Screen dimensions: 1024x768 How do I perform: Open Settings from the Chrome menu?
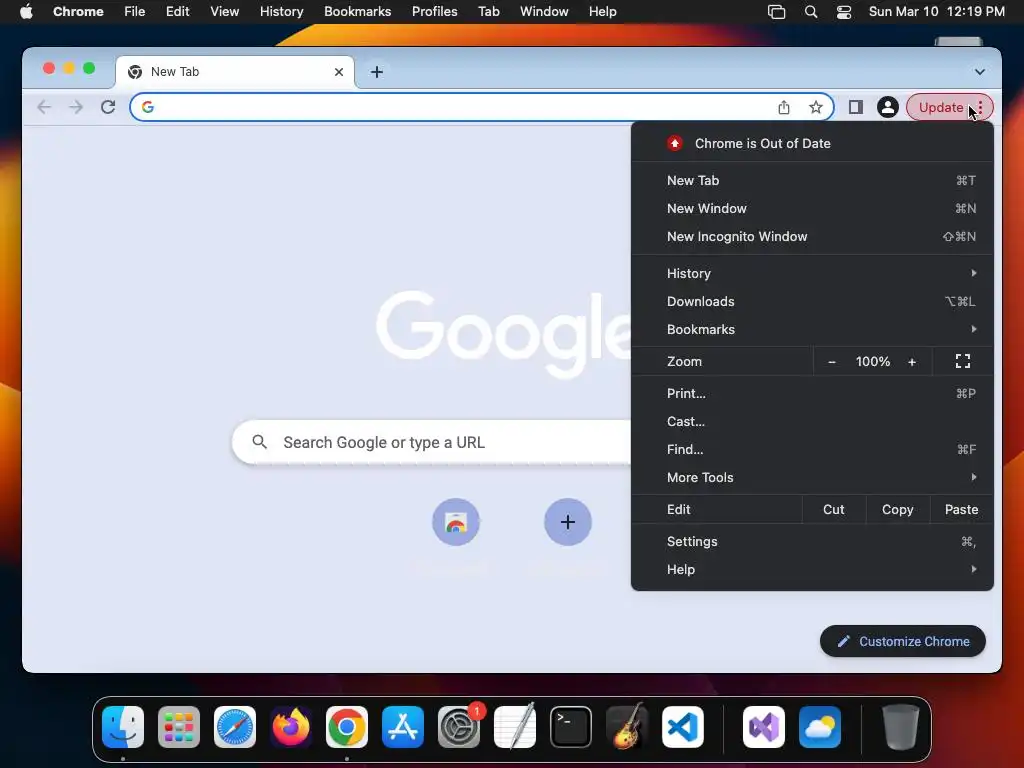click(x=812, y=541)
